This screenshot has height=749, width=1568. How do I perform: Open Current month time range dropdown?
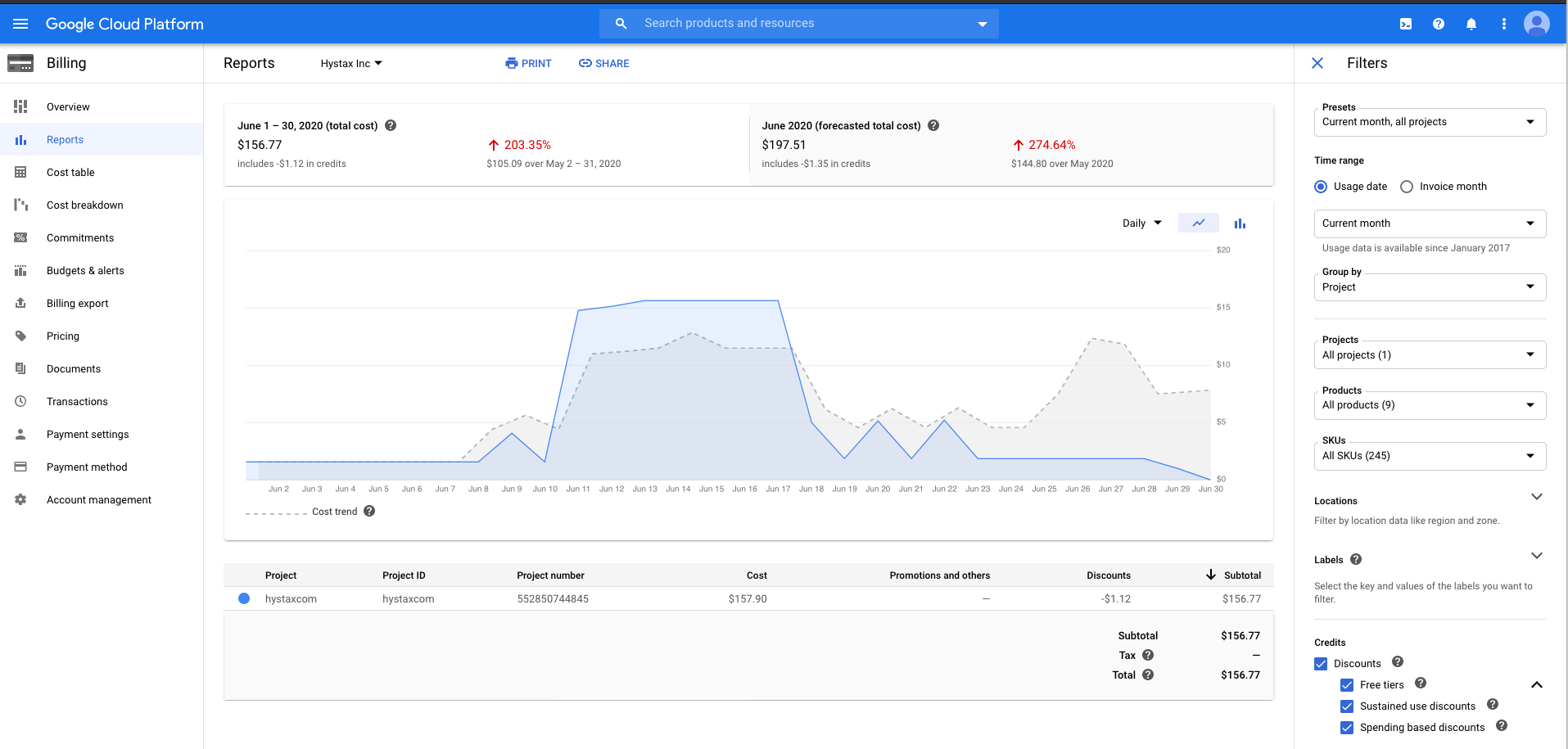[x=1430, y=223]
